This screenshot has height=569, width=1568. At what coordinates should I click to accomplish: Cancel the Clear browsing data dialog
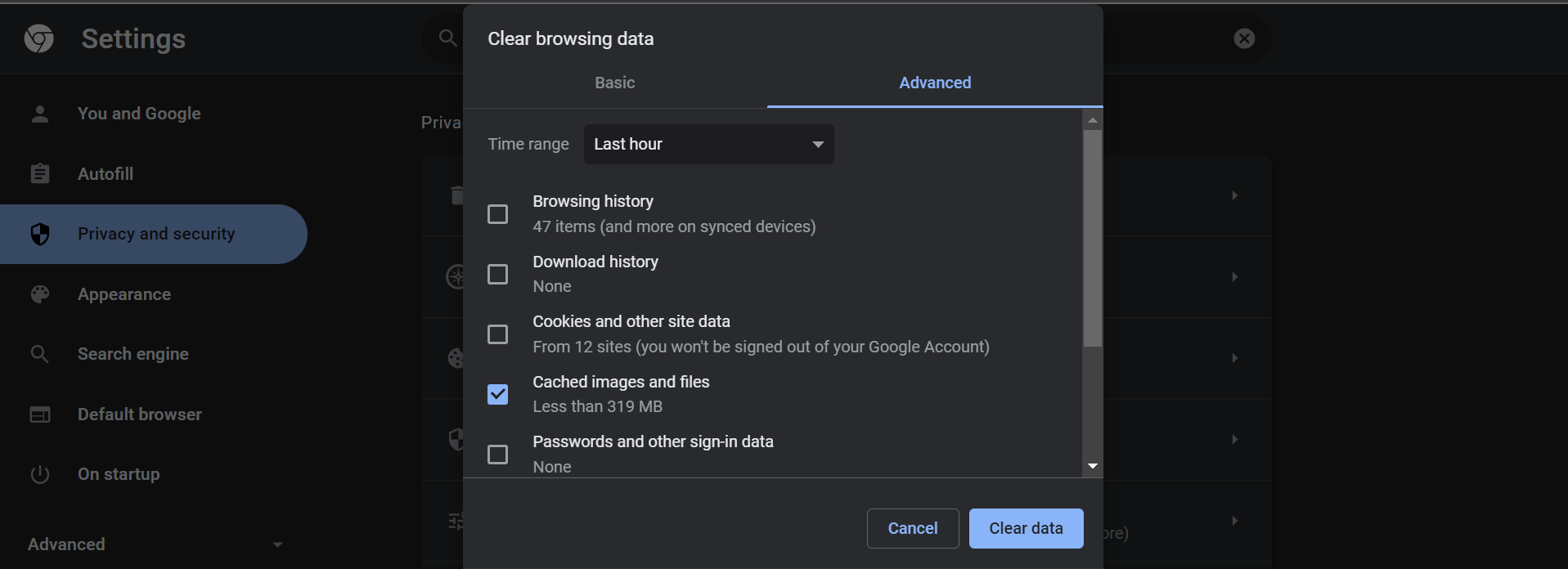tap(912, 528)
